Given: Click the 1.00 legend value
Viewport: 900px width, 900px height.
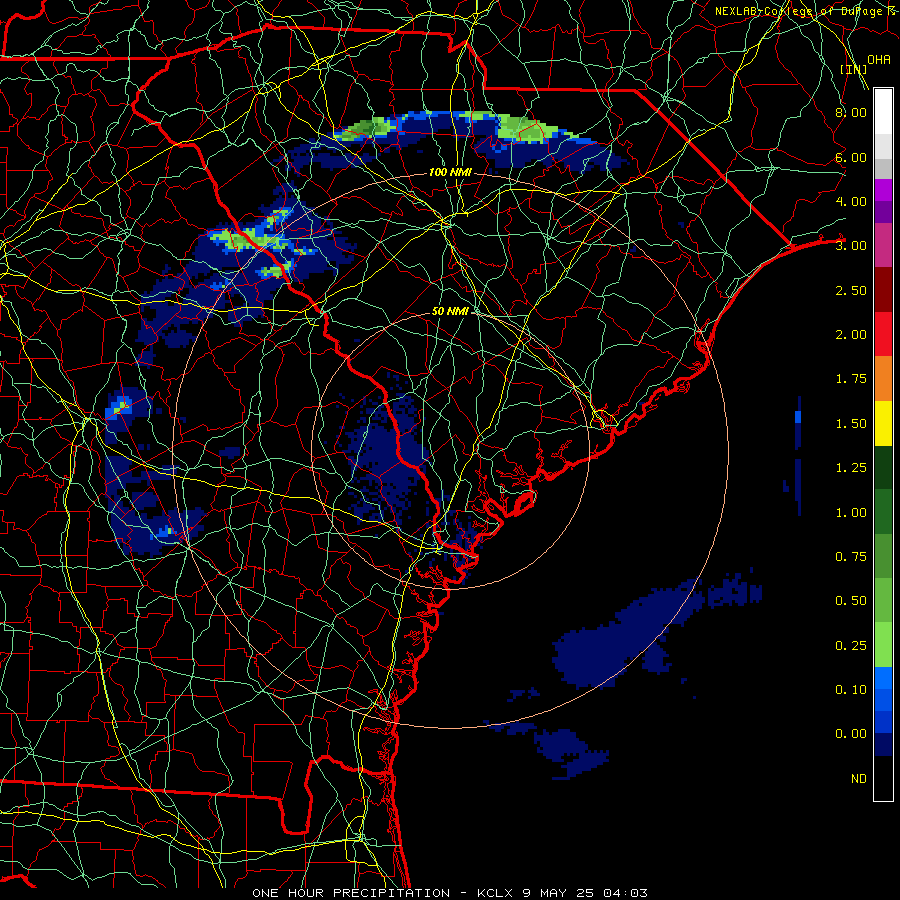Looking at the screenshot, I should coord(851,513).
